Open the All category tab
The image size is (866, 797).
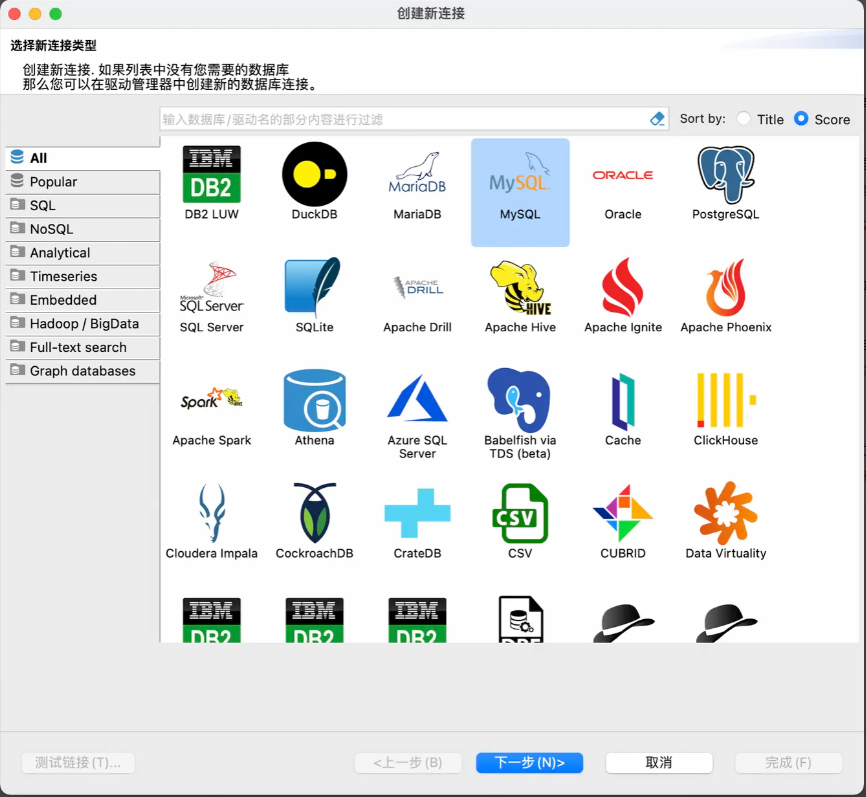pos(83,158)
